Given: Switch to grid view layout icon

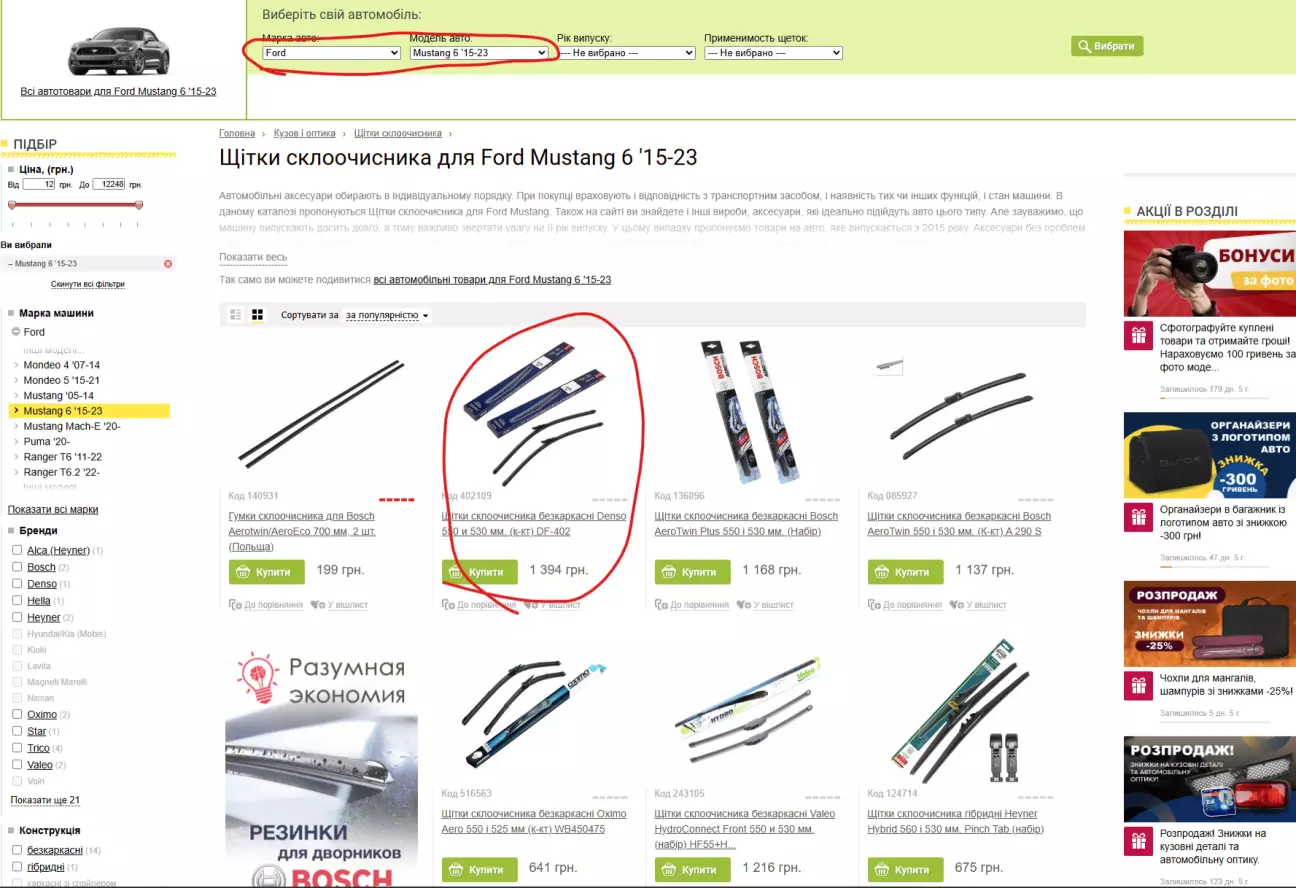Looking at the screenshot, I should pyautogui.click(x=257, y=315).
